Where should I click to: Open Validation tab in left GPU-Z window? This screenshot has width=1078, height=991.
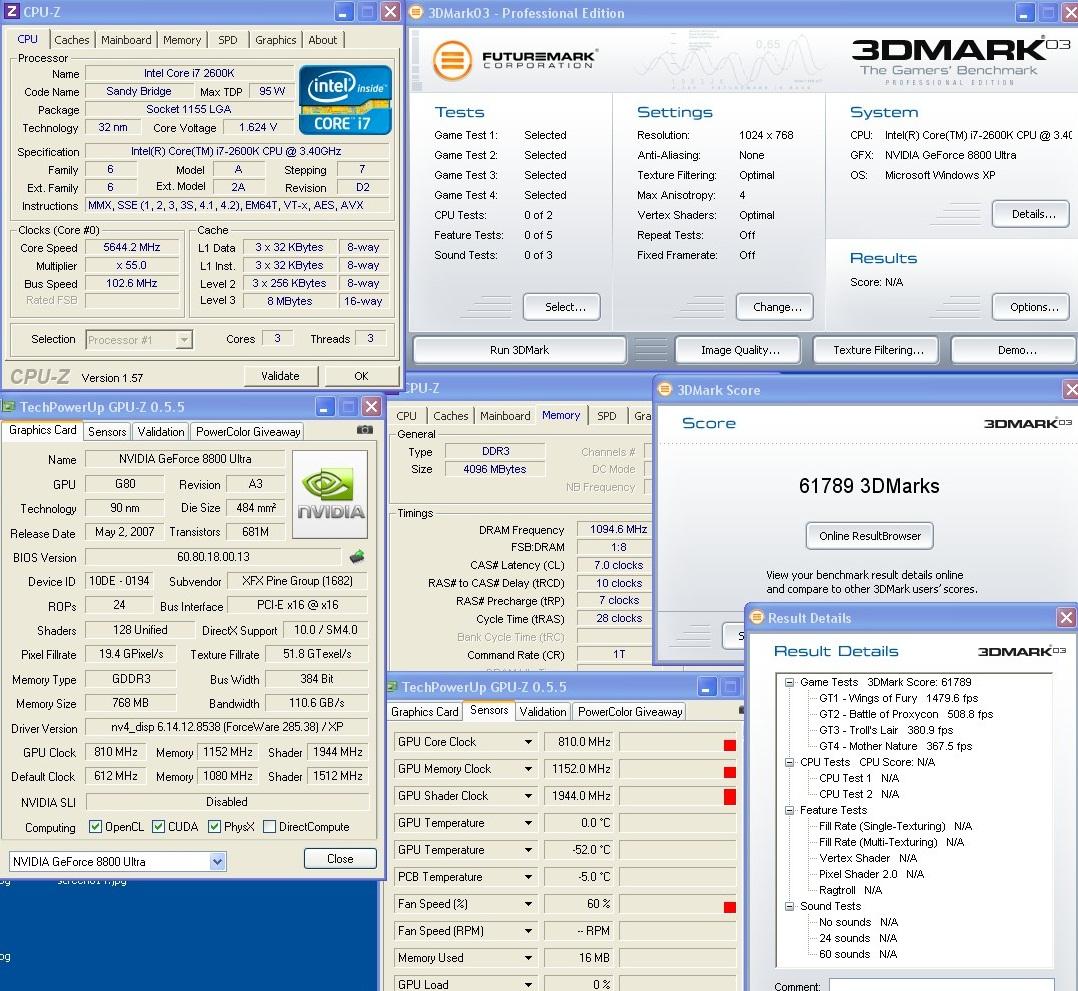pos(161,431)
